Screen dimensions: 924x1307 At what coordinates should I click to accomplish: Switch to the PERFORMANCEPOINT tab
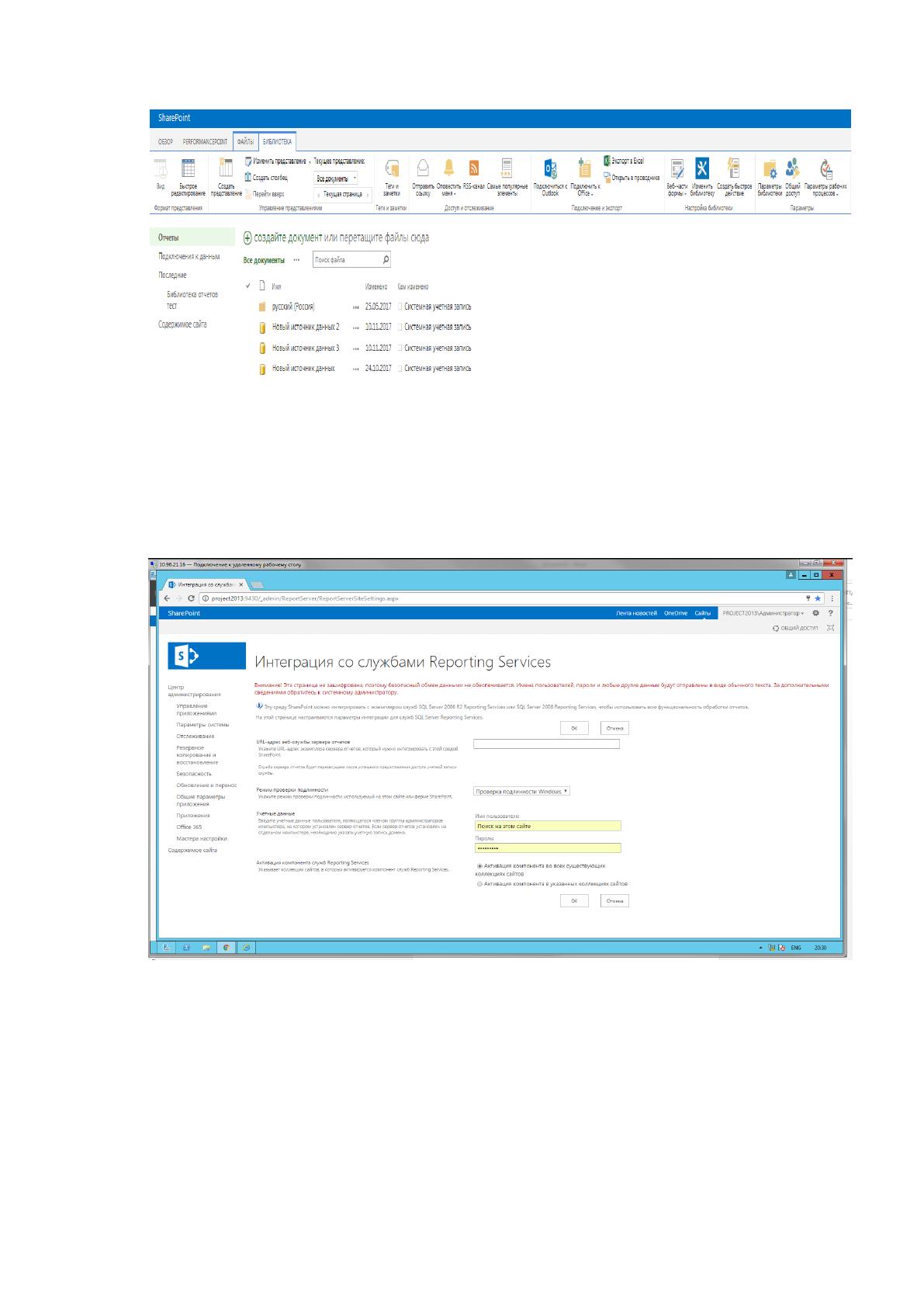click(x=205, y=142)
